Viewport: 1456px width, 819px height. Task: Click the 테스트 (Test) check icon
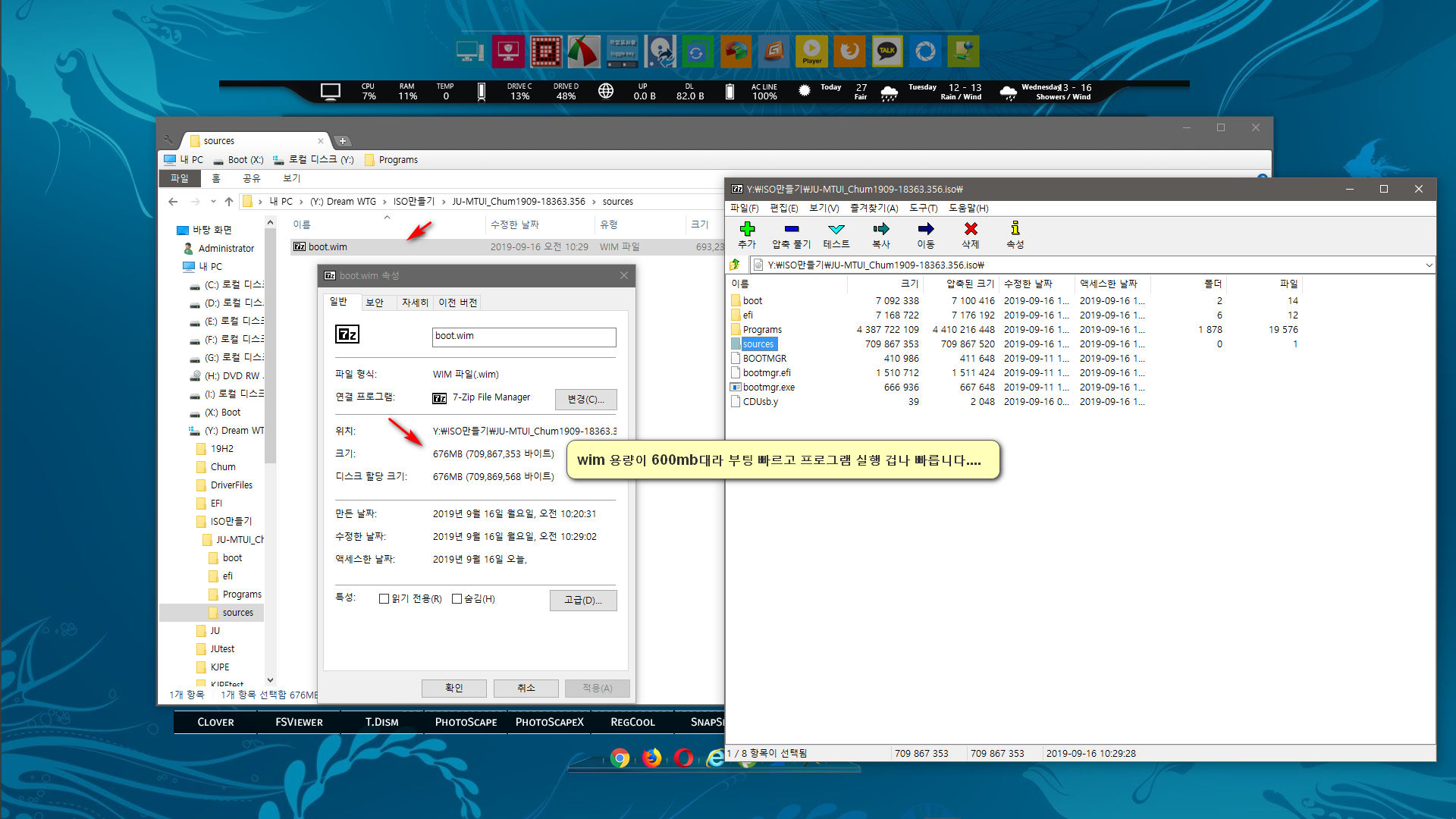pyautogui.click(x=836, y=229)
